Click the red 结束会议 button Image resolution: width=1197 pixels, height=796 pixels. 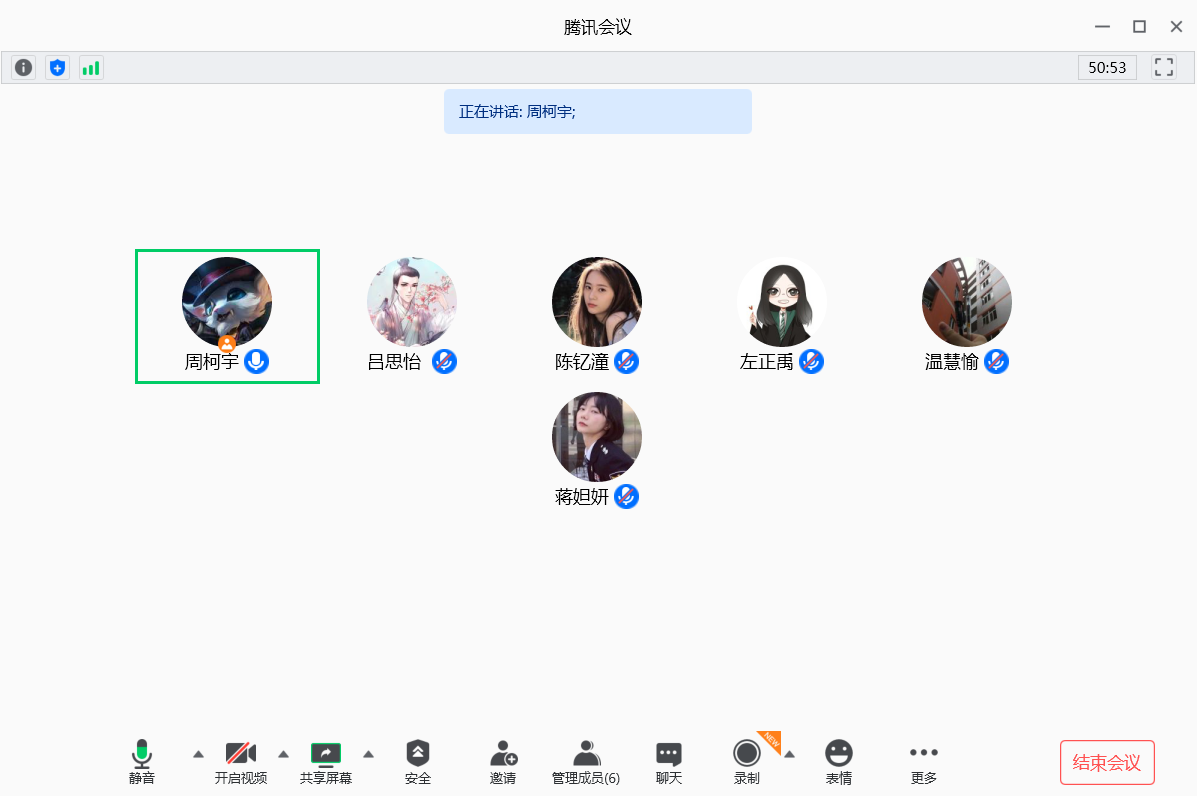pos(1107,763)
